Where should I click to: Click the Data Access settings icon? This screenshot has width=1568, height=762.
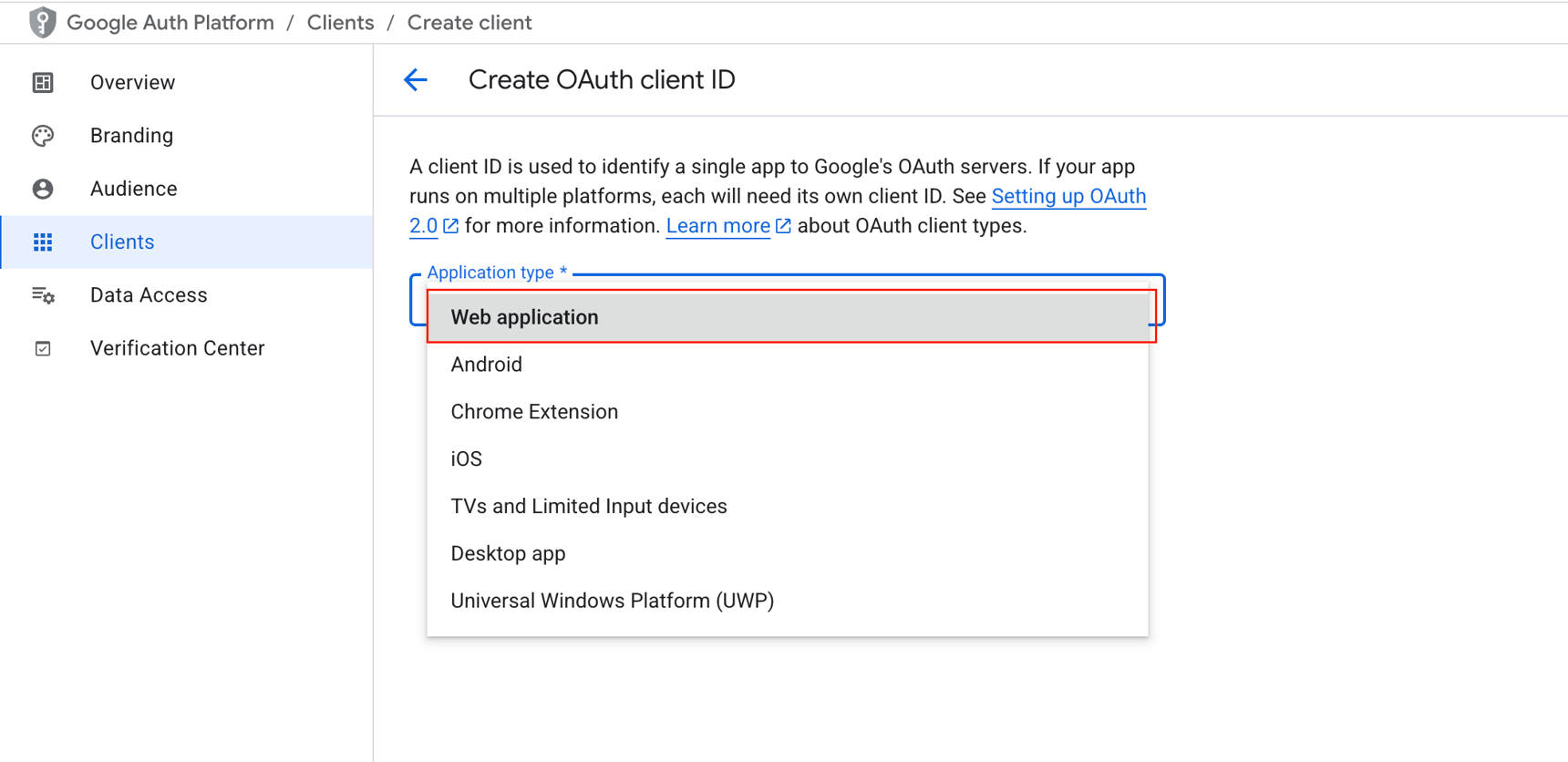43,295
